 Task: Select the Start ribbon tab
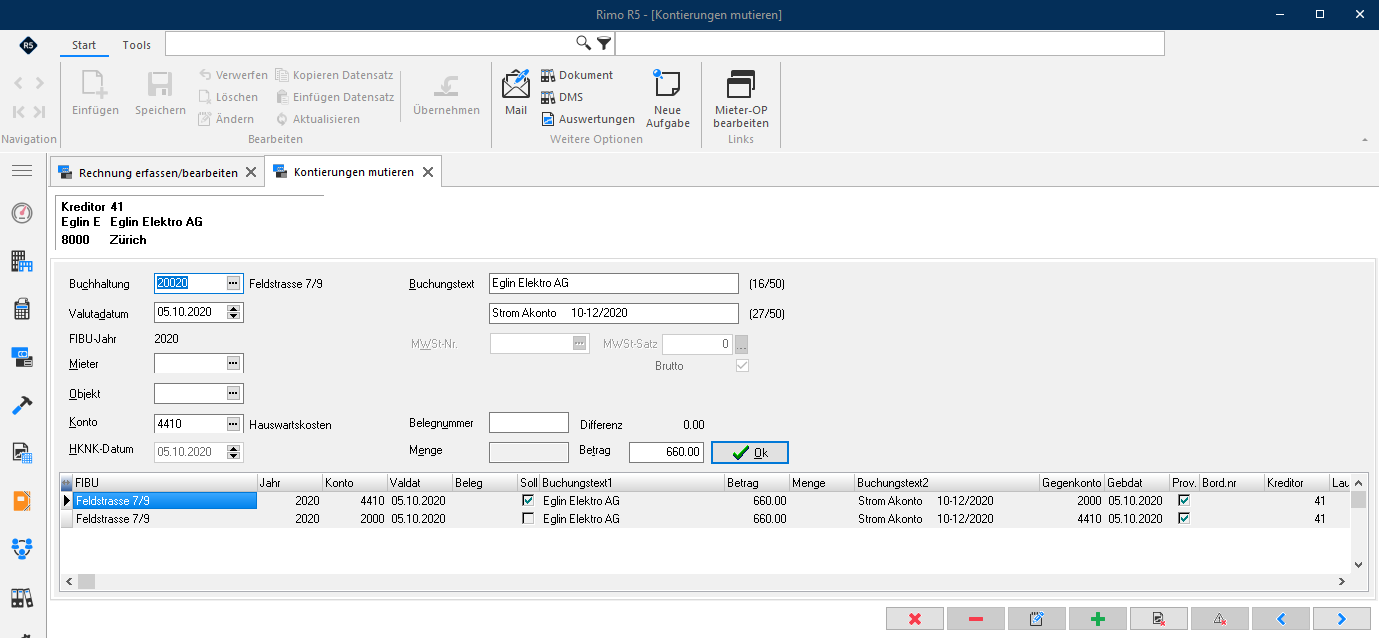[x=84, y=45]
